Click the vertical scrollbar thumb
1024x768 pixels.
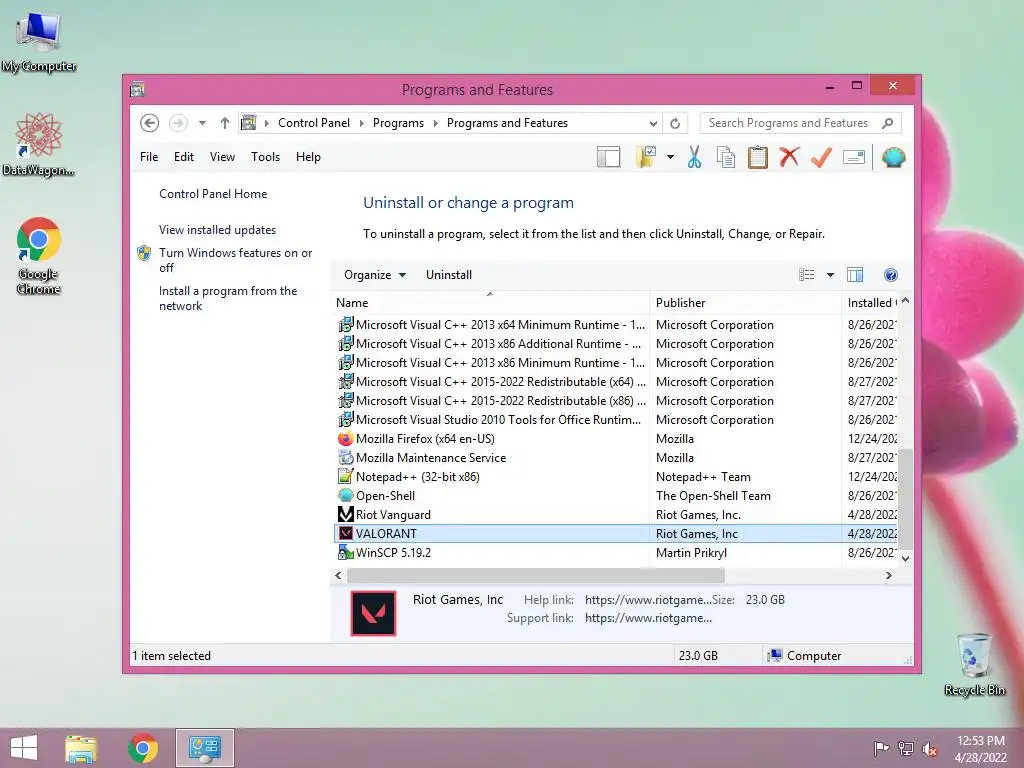click(x=905, y=499)
